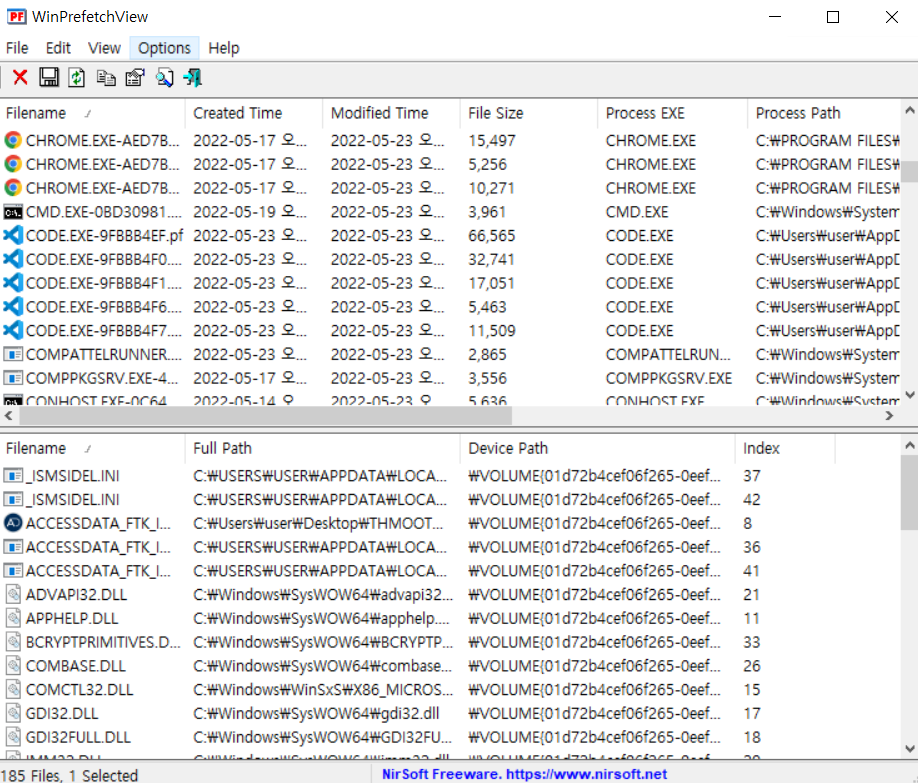Open the View menu
The image size is (918, 783).
(x=104, y=47)
